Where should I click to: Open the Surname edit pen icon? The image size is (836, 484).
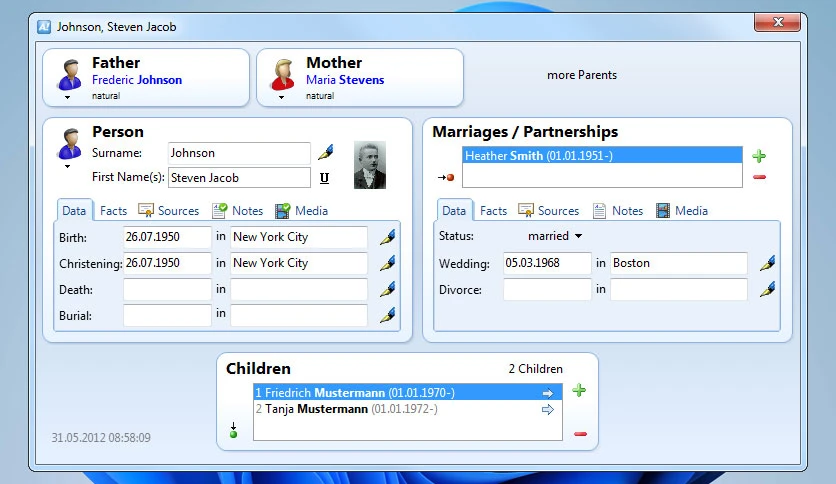[x=325, y=152]
